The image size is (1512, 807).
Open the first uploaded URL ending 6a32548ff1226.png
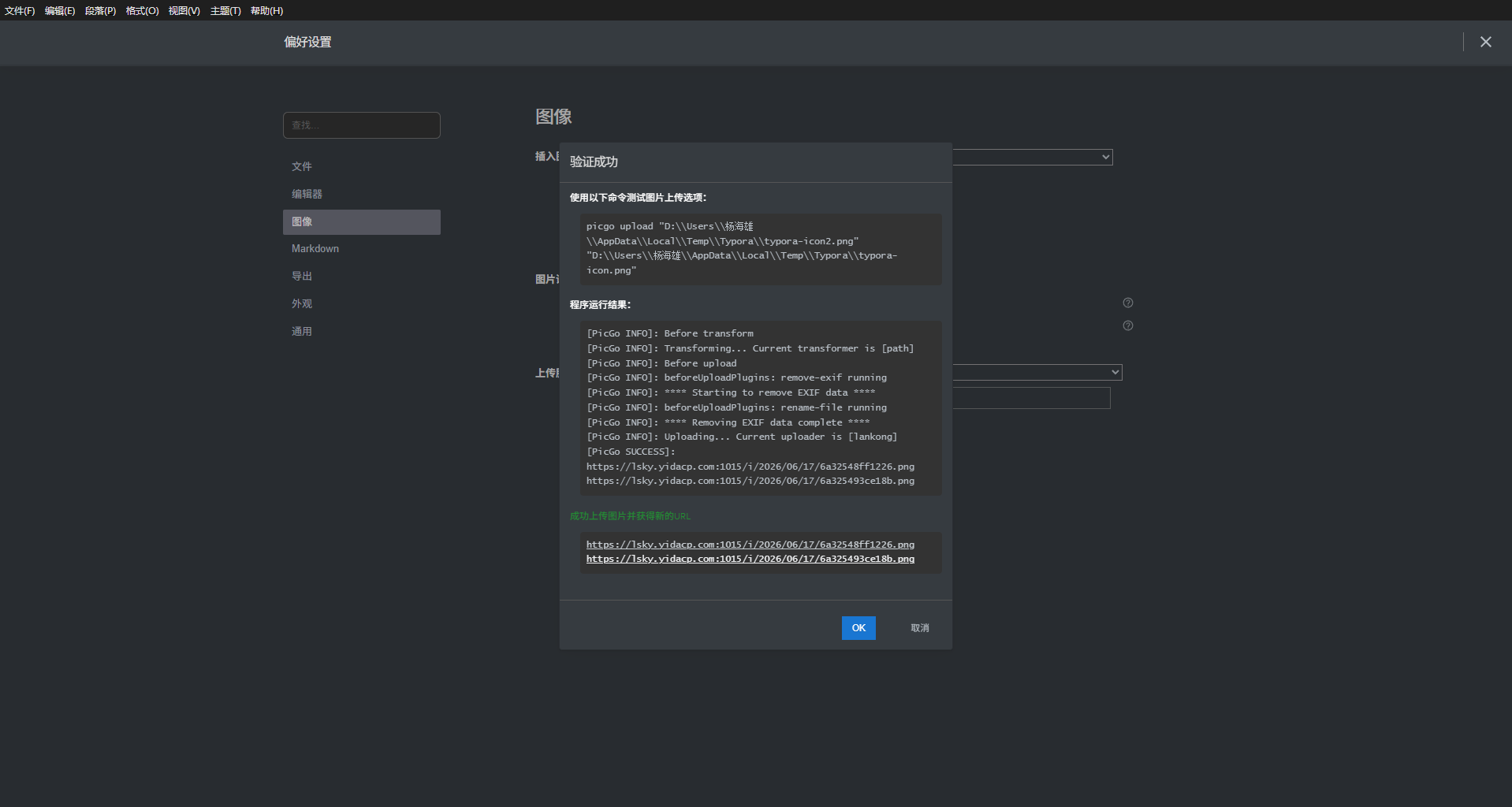point(750,545)
